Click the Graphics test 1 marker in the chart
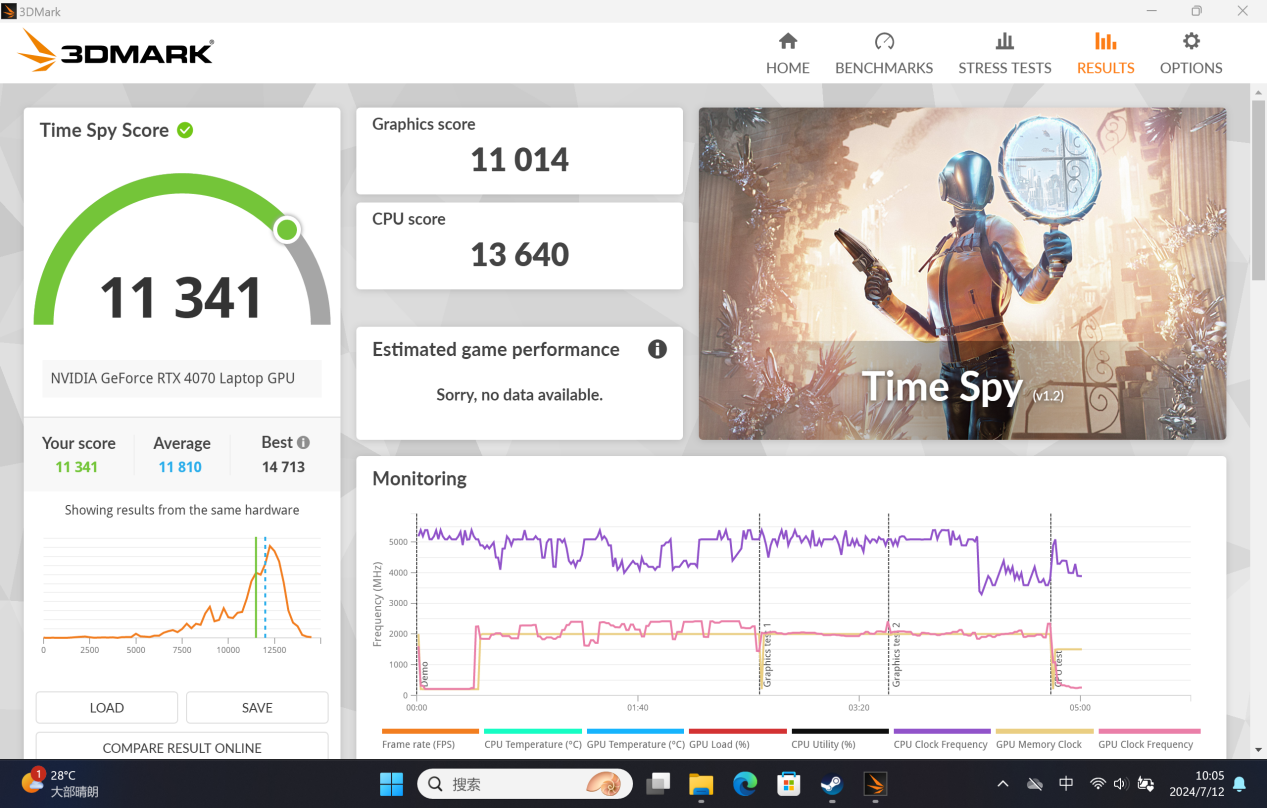 click(x=767, y=654)
